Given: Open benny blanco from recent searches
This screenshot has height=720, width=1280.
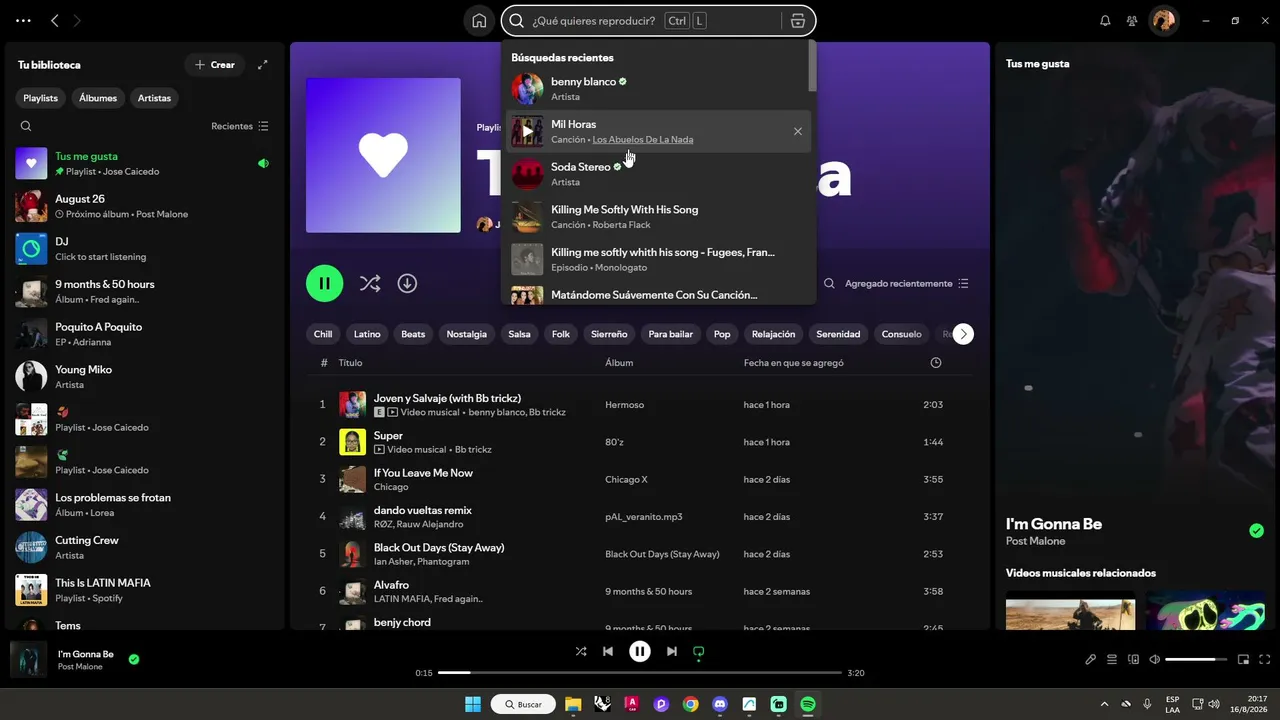Looking at the screenshot, I should click(x=658, y=88).
